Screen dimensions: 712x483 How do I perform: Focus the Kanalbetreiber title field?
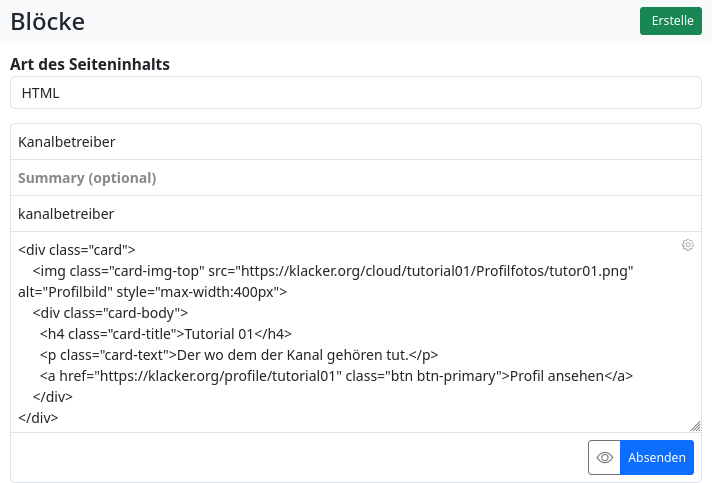[x=355, y=142]
